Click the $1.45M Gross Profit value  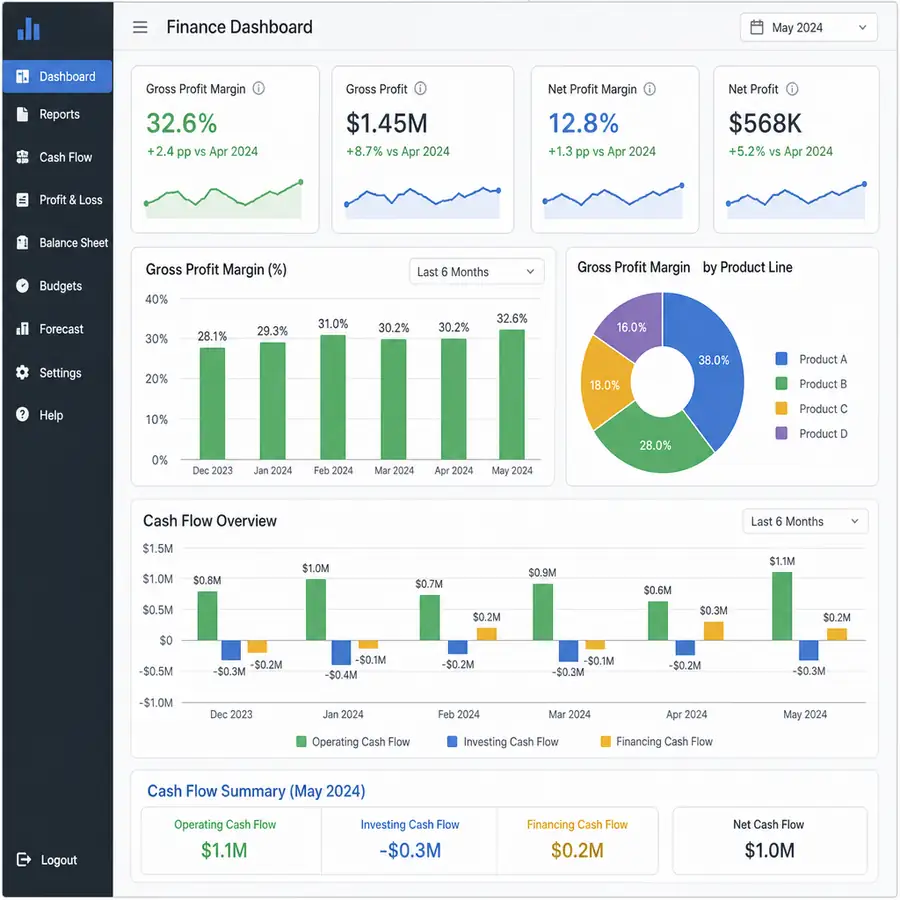pyautogui.click(x=386, y=123)
